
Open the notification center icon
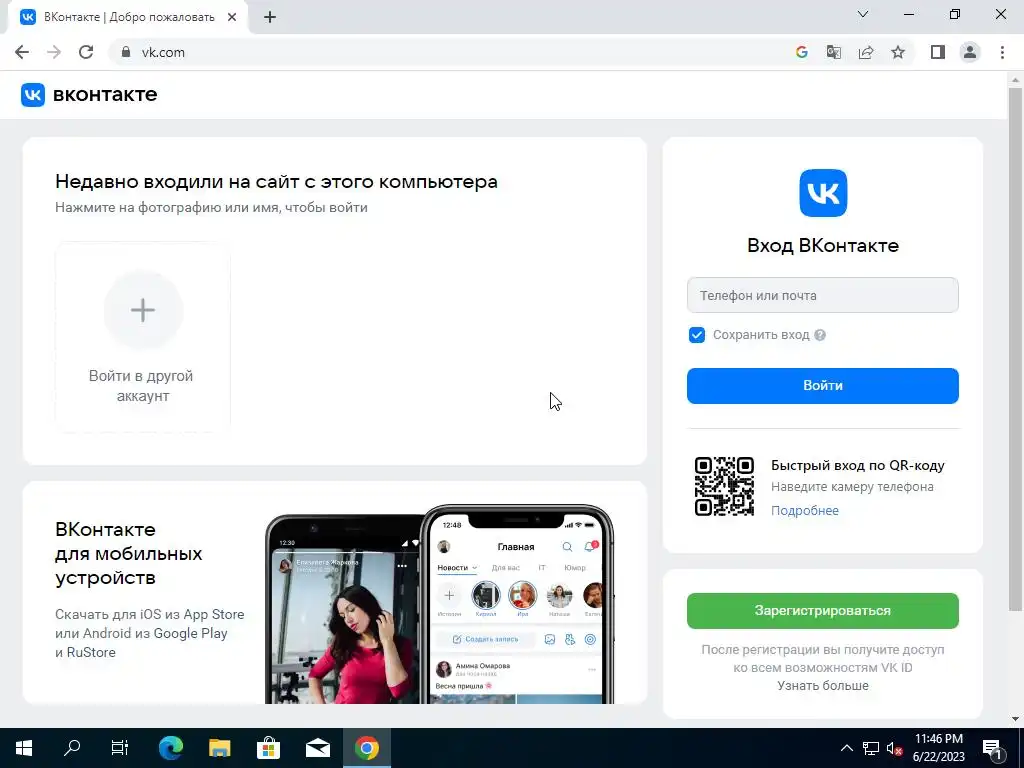click(992, 748)
